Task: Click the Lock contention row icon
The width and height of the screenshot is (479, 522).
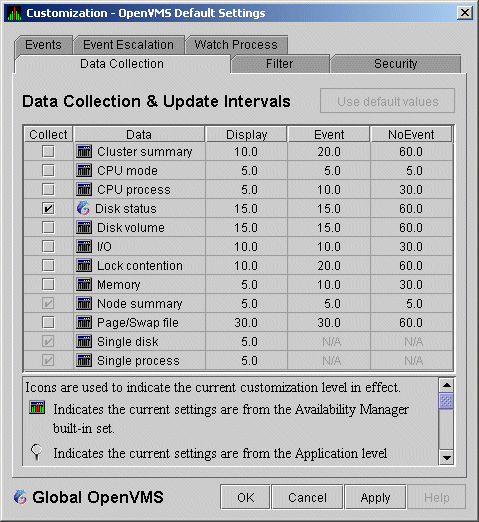Action: click(x=84, y=265)
